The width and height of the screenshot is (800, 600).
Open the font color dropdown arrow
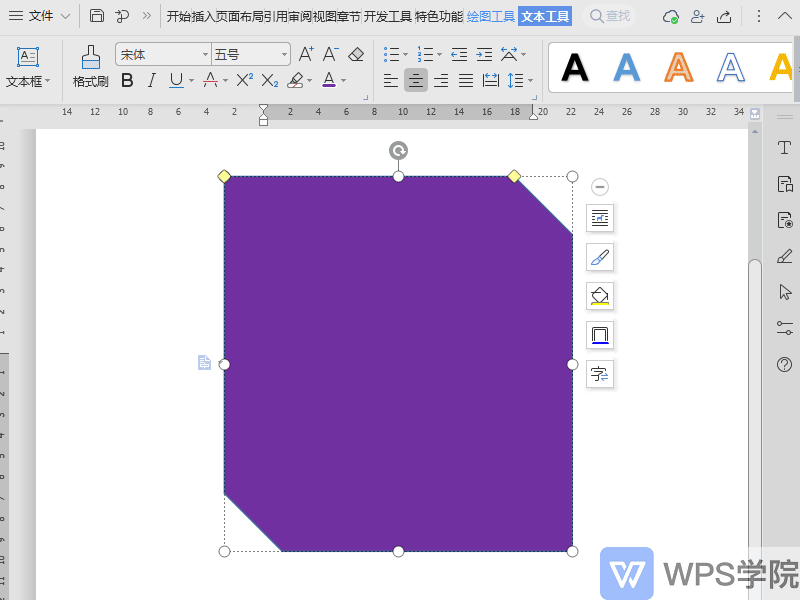tap(344, 81)
